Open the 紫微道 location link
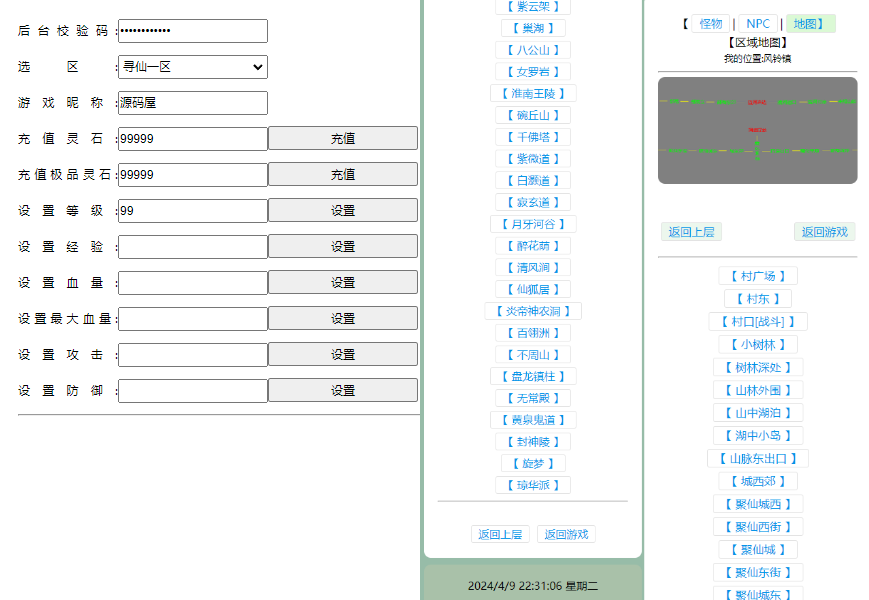 coord(533,159)
